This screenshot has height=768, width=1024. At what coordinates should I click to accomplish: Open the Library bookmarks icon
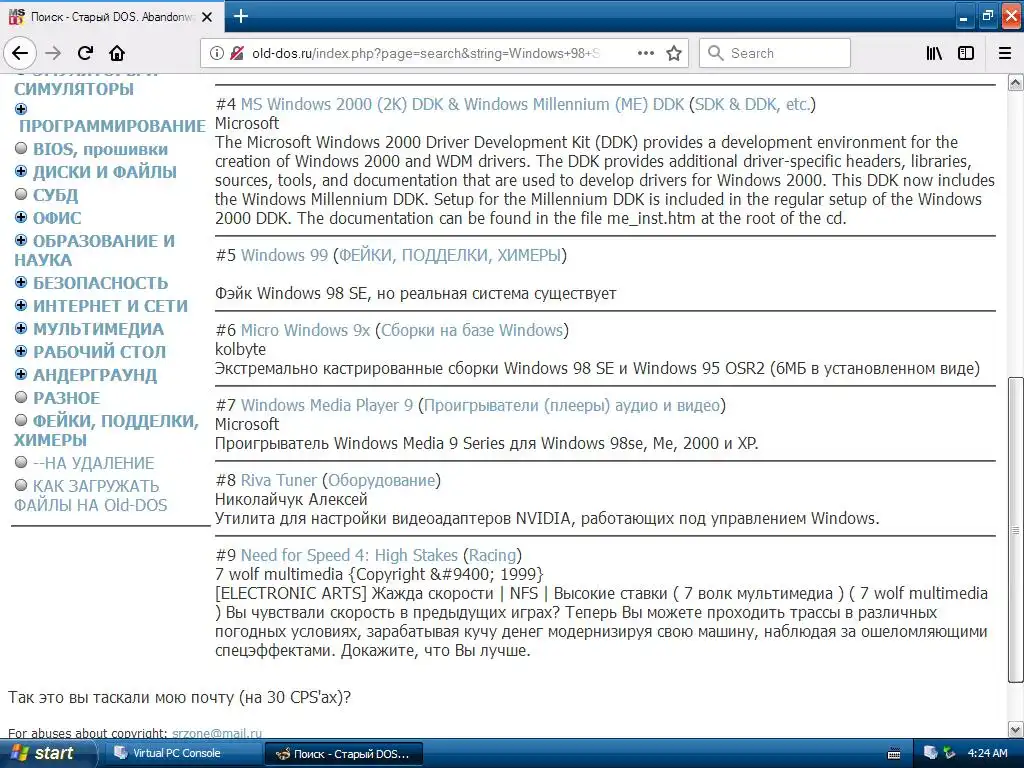[934, 54]
